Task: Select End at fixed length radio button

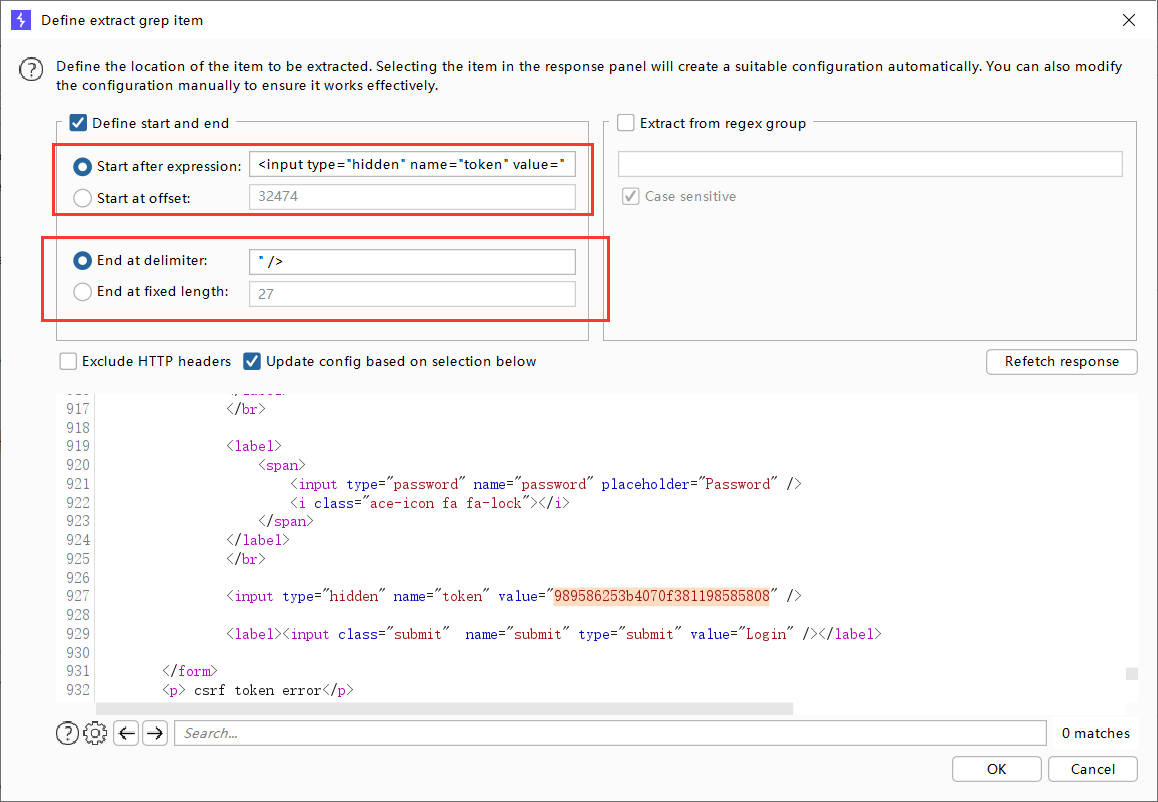Action: coord(82,292)
